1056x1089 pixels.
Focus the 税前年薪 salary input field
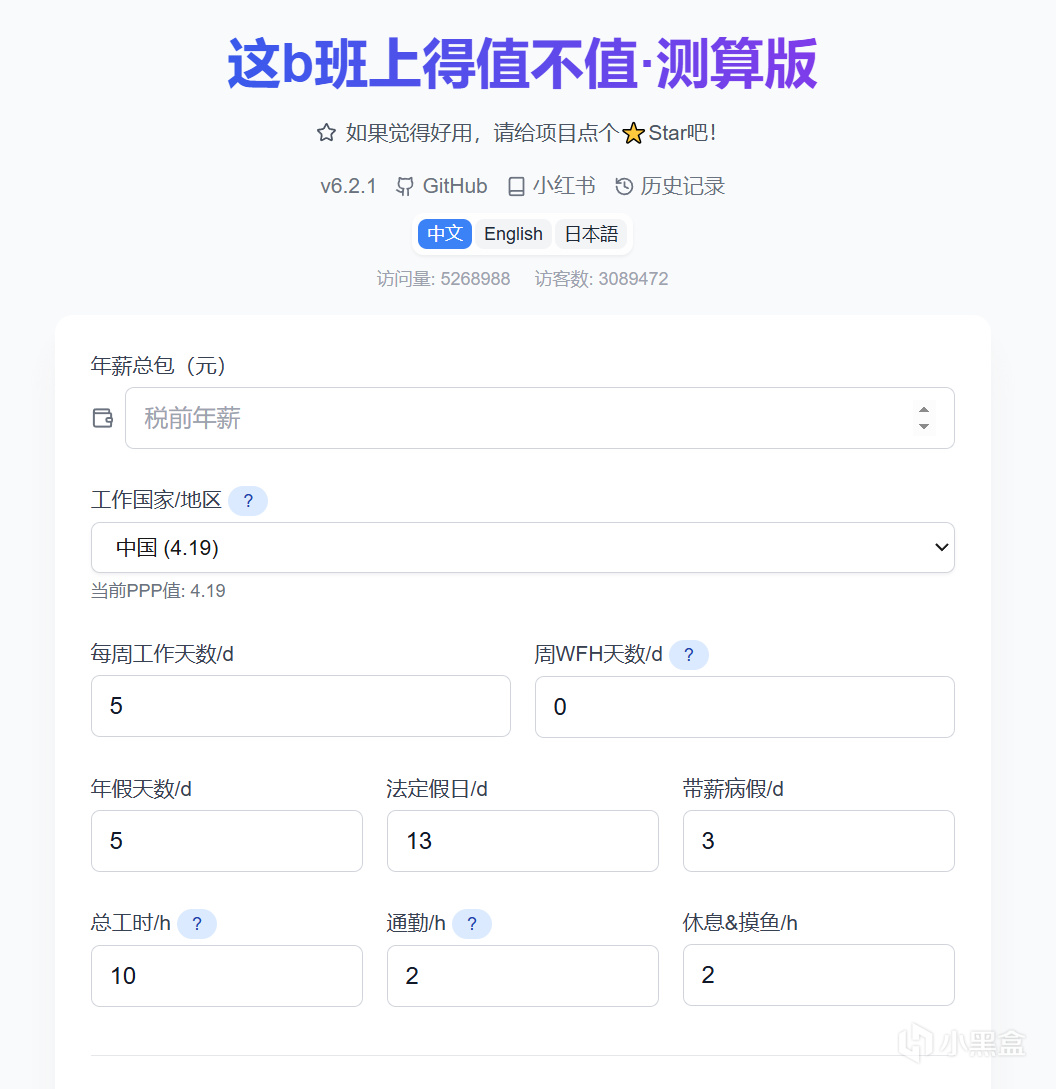539,418
